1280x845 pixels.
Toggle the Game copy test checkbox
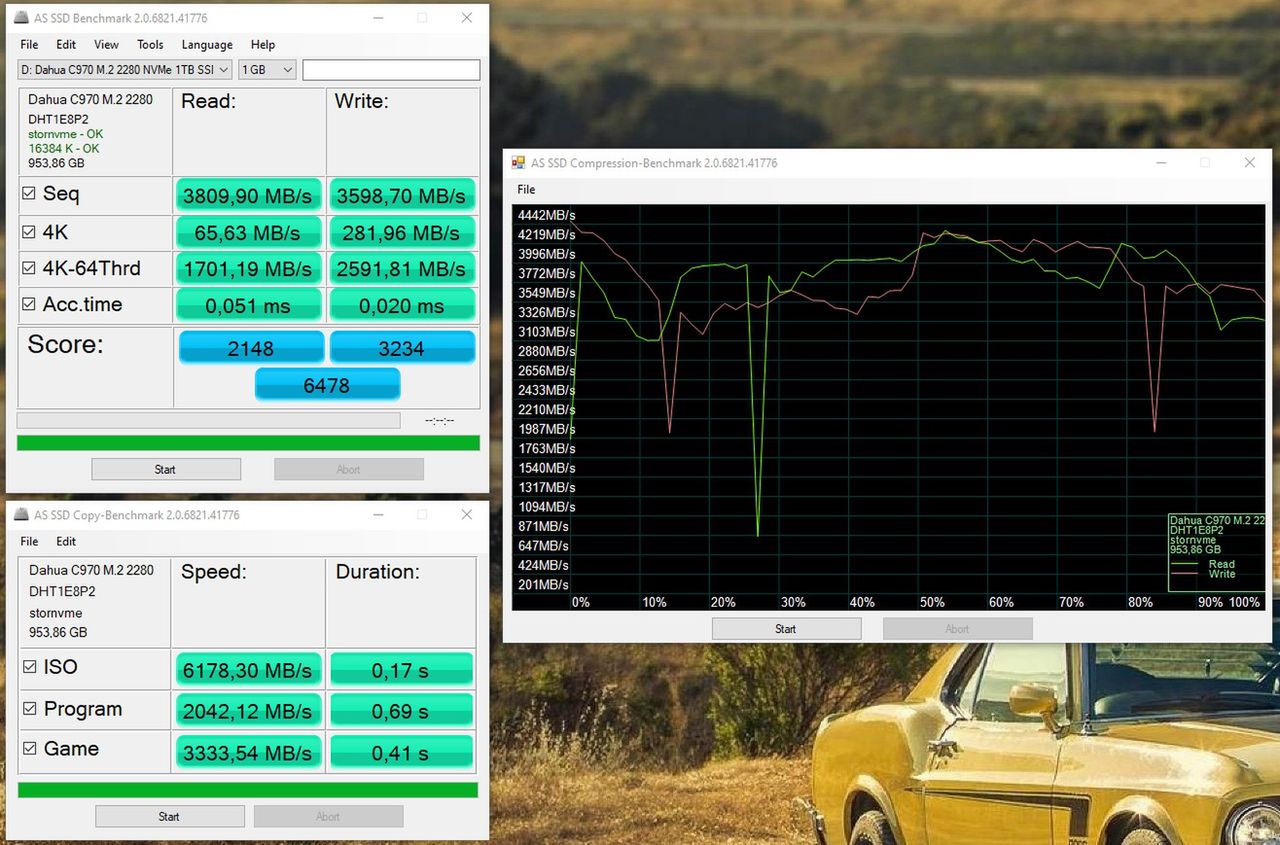pyautogui.click(x=29, y=749)
